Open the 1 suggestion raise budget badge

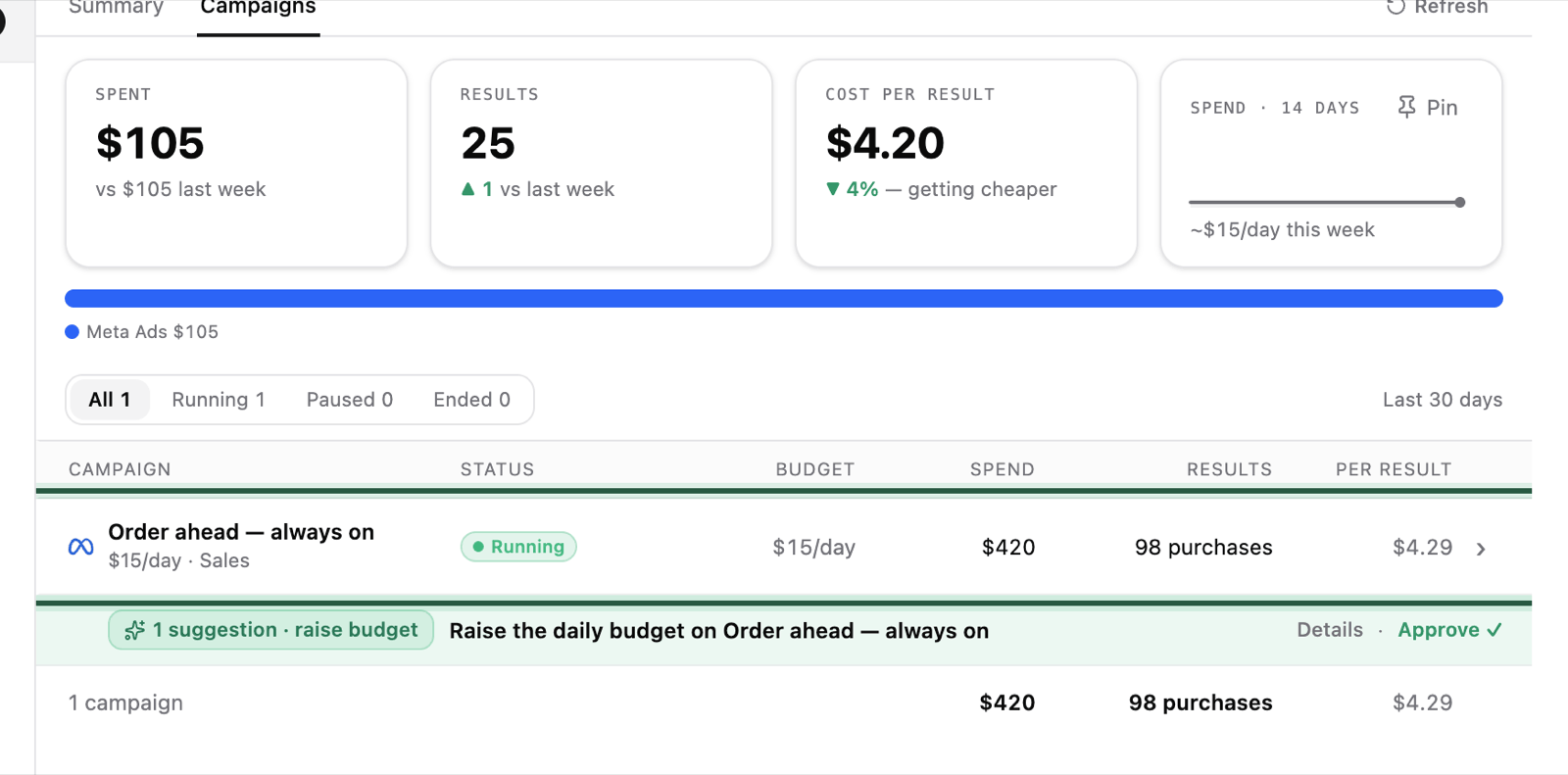(271, 630)
